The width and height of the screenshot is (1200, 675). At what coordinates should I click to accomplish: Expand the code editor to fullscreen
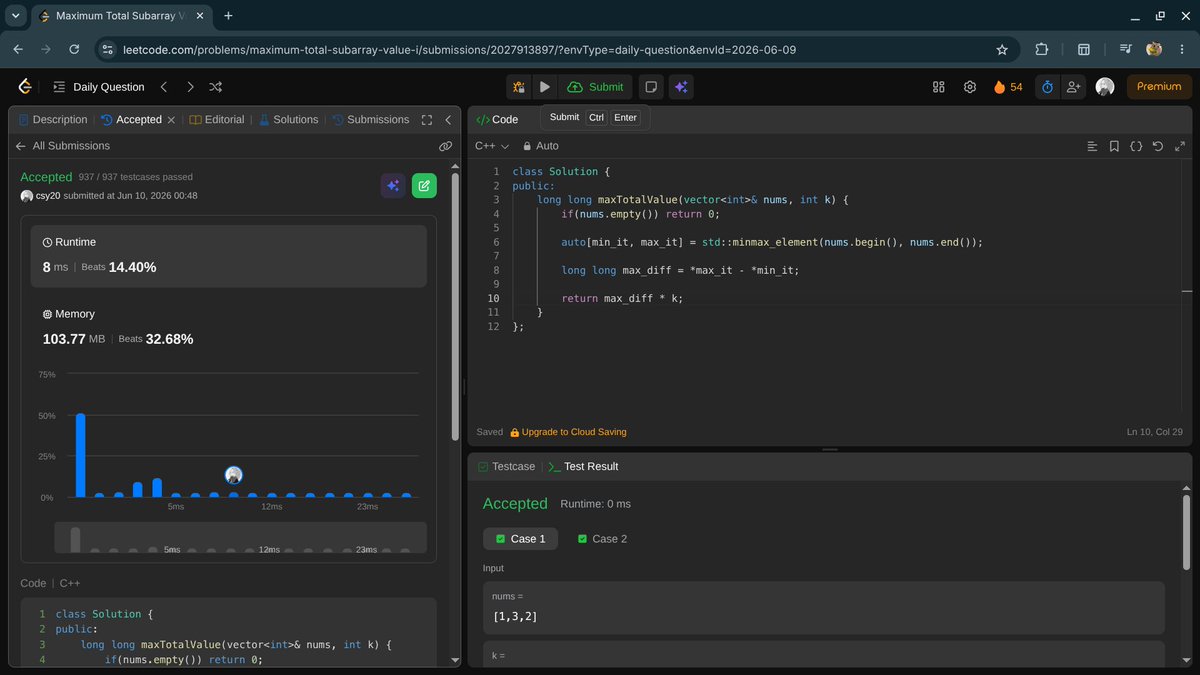click(1180, 146)
